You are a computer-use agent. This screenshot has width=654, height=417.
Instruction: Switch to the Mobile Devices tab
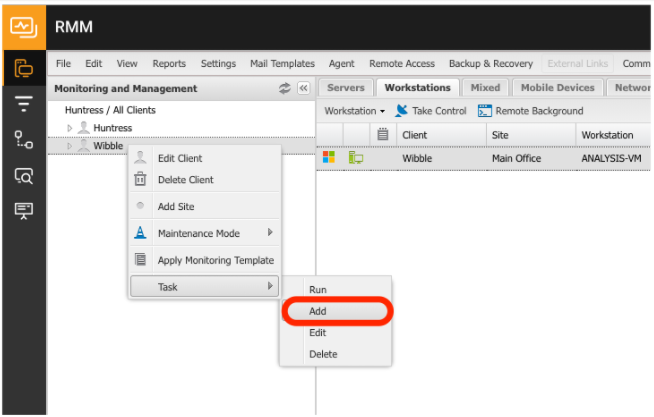pos(558,88)
